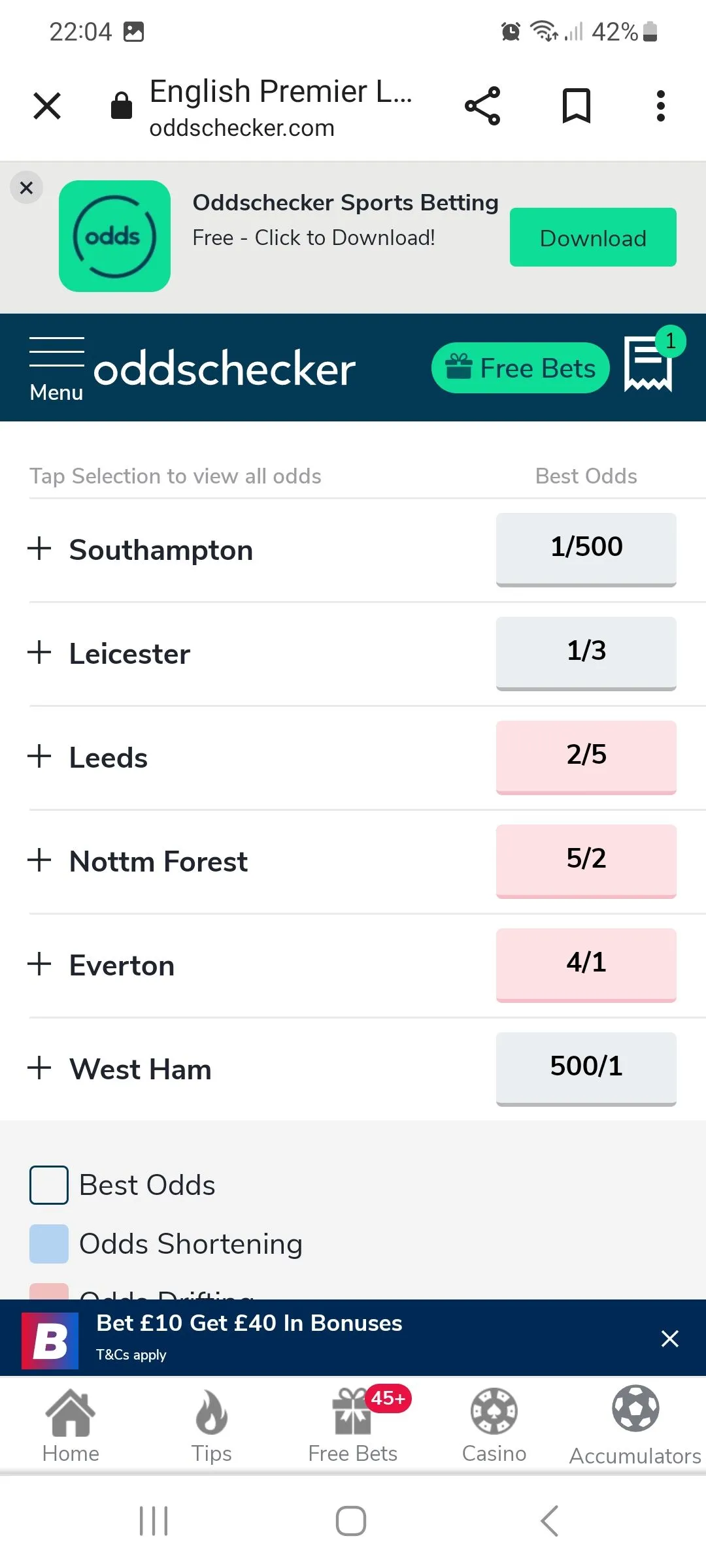Viewport: 706px width, 1568px height.
Task: Tap the Free Bets header button
Action: [x=520, y=368]
